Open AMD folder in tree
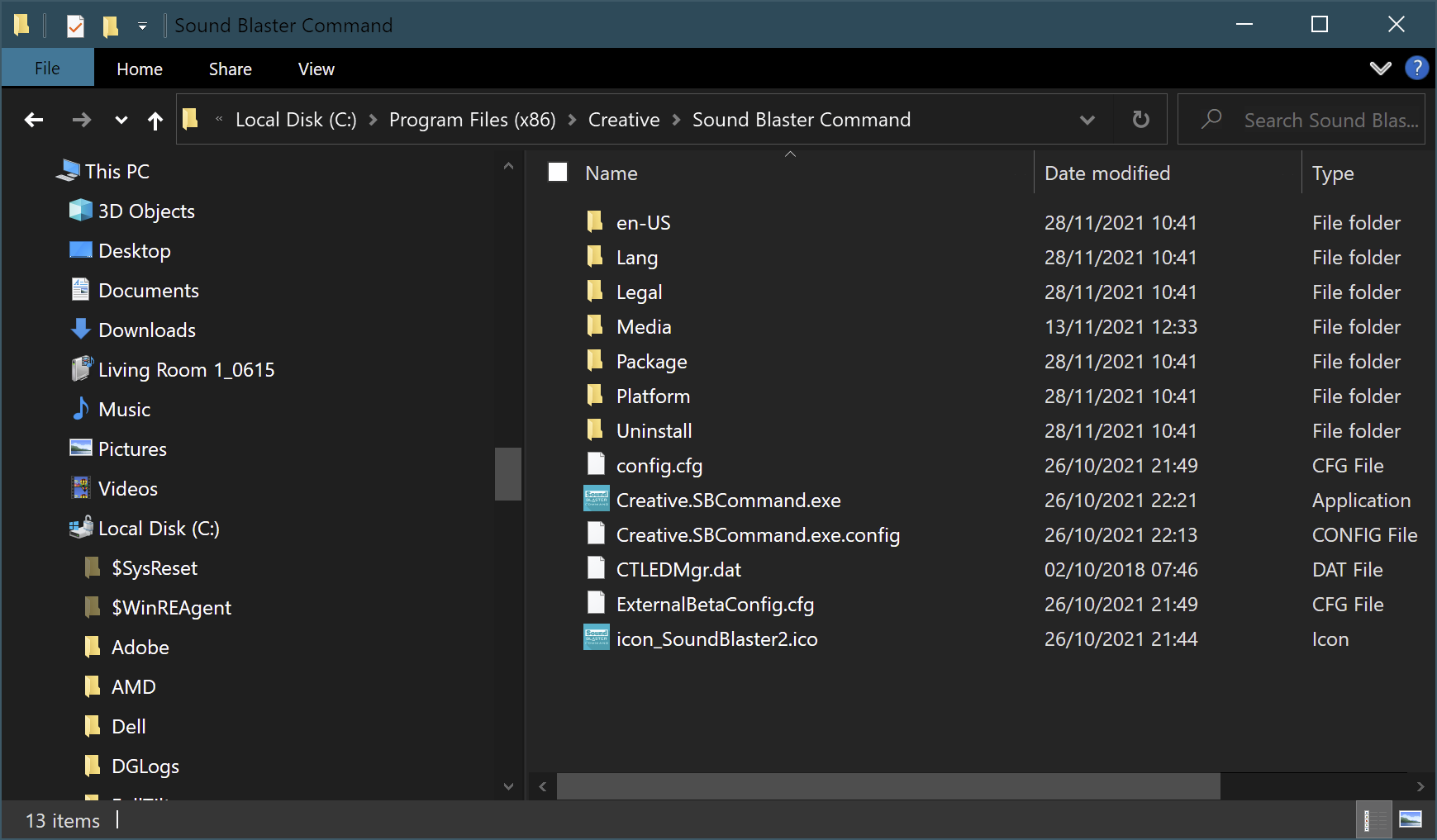Screen dimensions: 1437x840 click(x=133, y=687)
